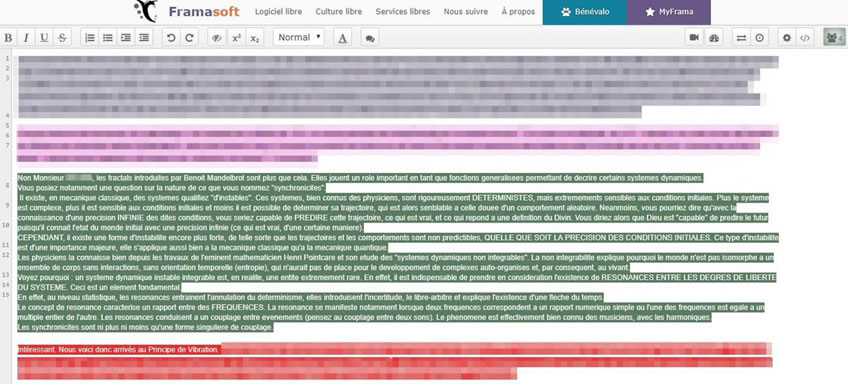
Task: Insert an ordered numbered list
Action: tap(90, 38)
